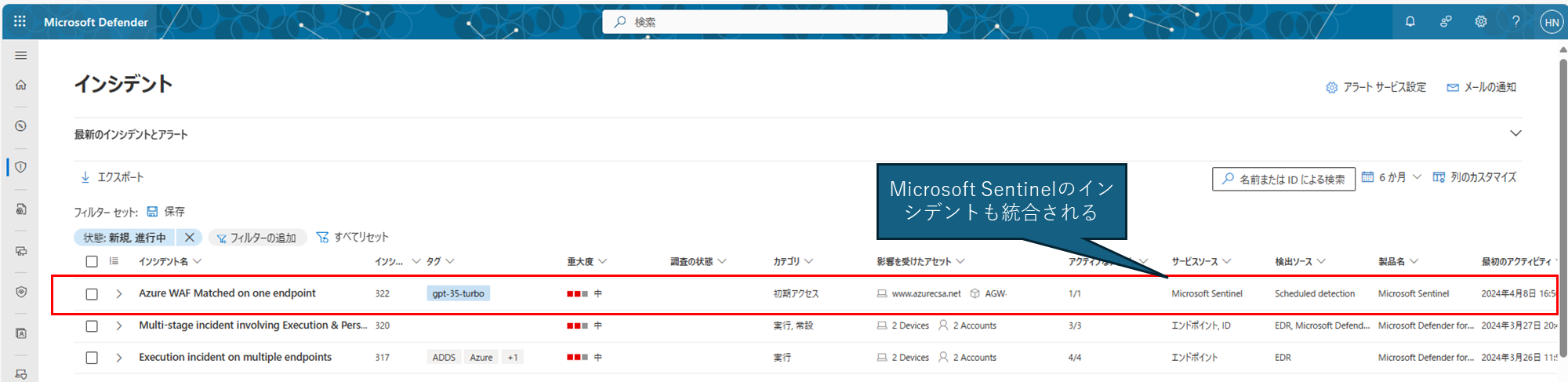Open the secure score shield sidebar icon
1568x382 pixels.
pos(21,292)
